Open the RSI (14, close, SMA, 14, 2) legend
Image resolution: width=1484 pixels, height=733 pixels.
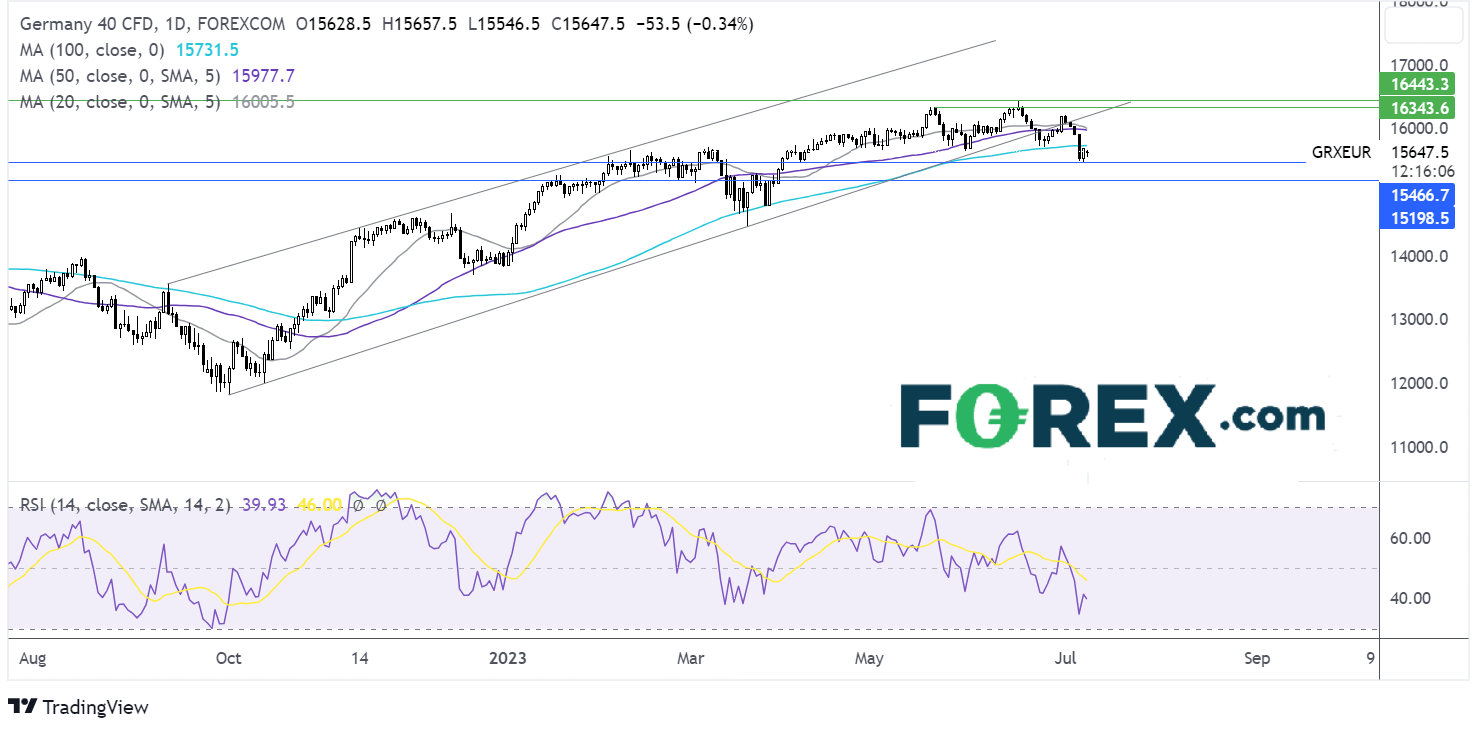[x=127, y=505]
